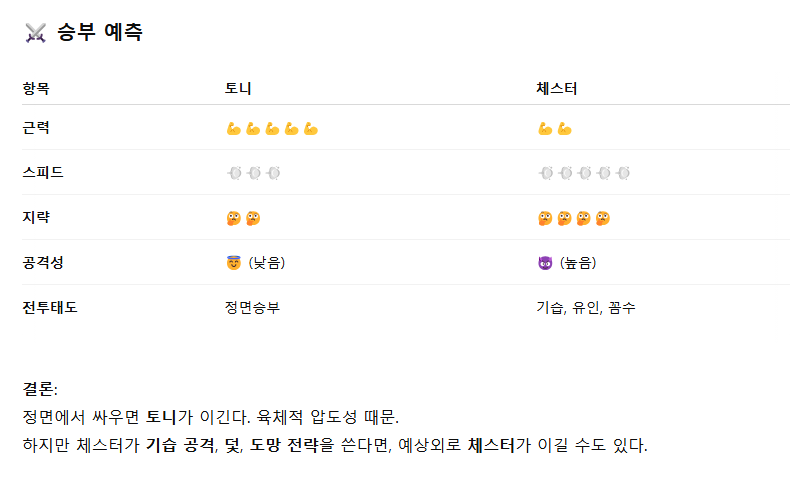Click the first thinking emoji in Toni's 지략 row
The width and height of the screenshot is (805, 477).
point(234,218)
